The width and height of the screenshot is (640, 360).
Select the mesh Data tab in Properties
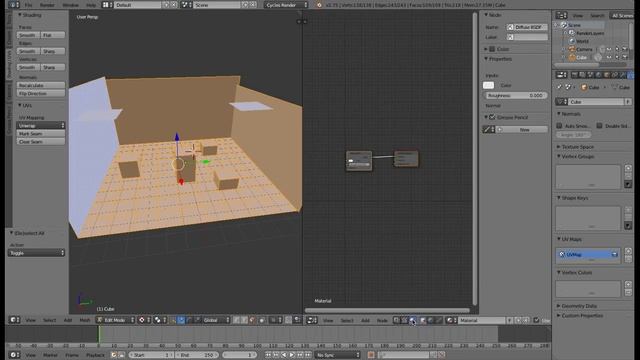tap(631, 75)
